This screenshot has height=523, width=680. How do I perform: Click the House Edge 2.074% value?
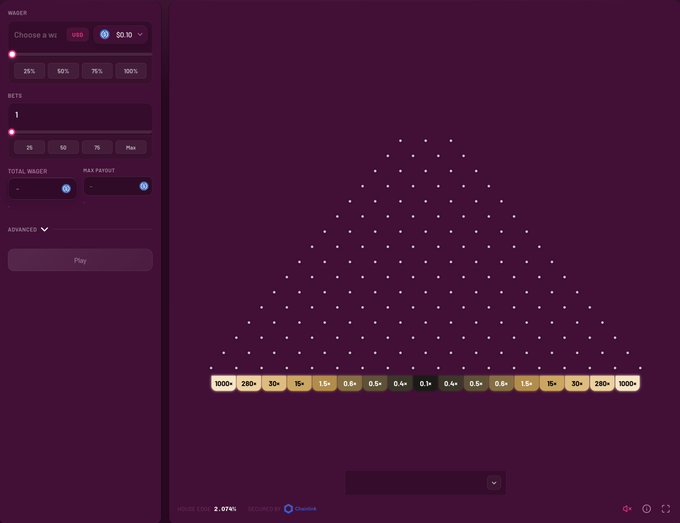coord(225,509)
